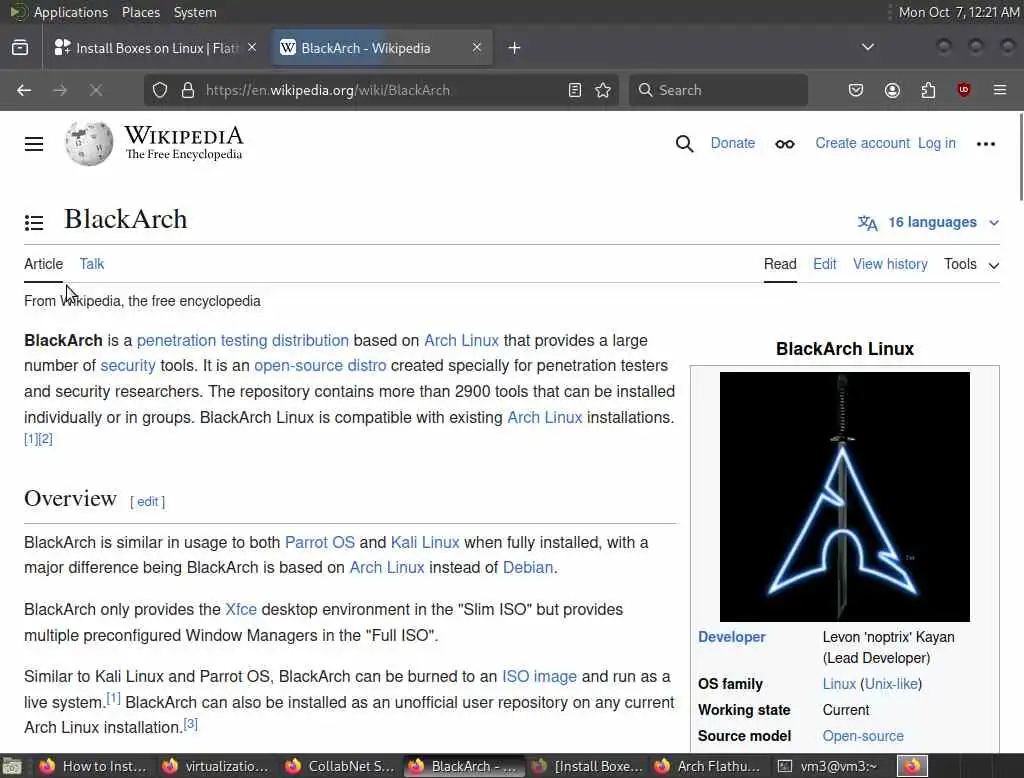Click the languages translate icon

(x=867, y=223)
